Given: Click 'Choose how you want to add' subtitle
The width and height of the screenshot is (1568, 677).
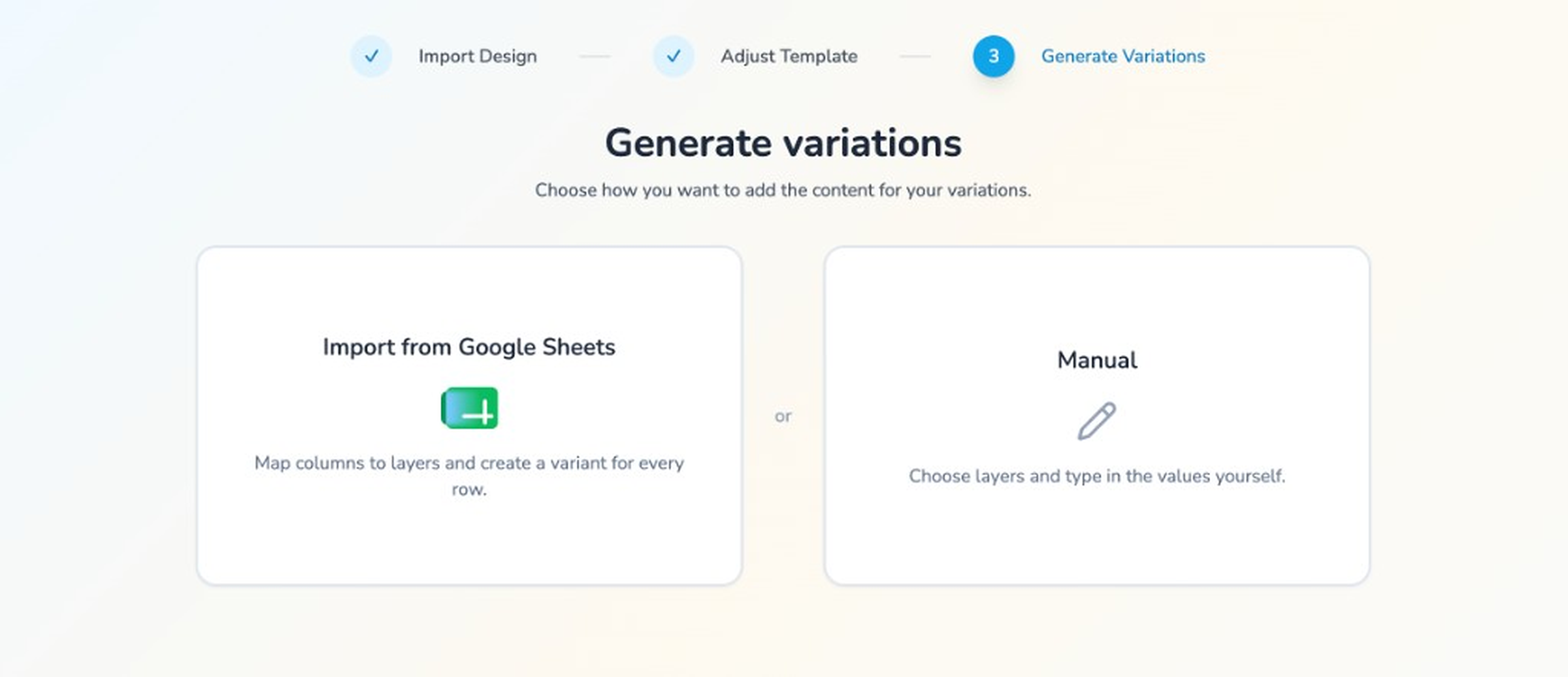Looking at the screenshot, I should 783,190.
